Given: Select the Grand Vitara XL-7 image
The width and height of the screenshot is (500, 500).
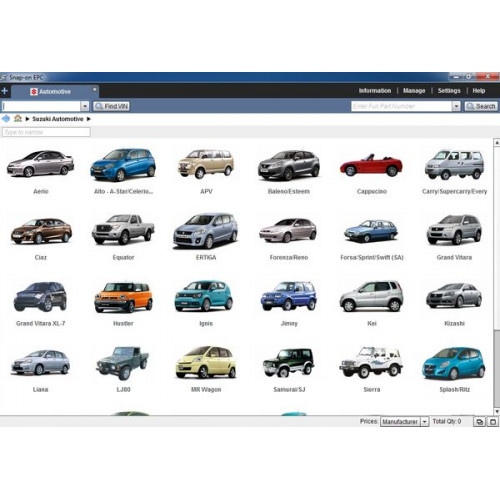Looking at the screenshot, I should 40,297.
